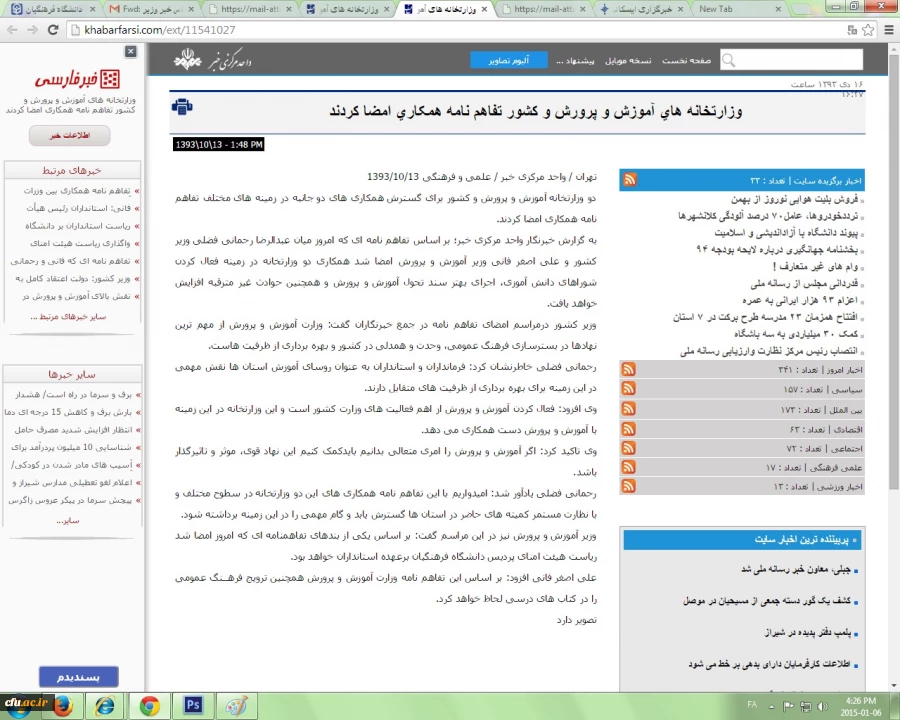
Task: Open صفحه نخست in the site navigation
Action: pyautogui.click(x=686, y=60)
